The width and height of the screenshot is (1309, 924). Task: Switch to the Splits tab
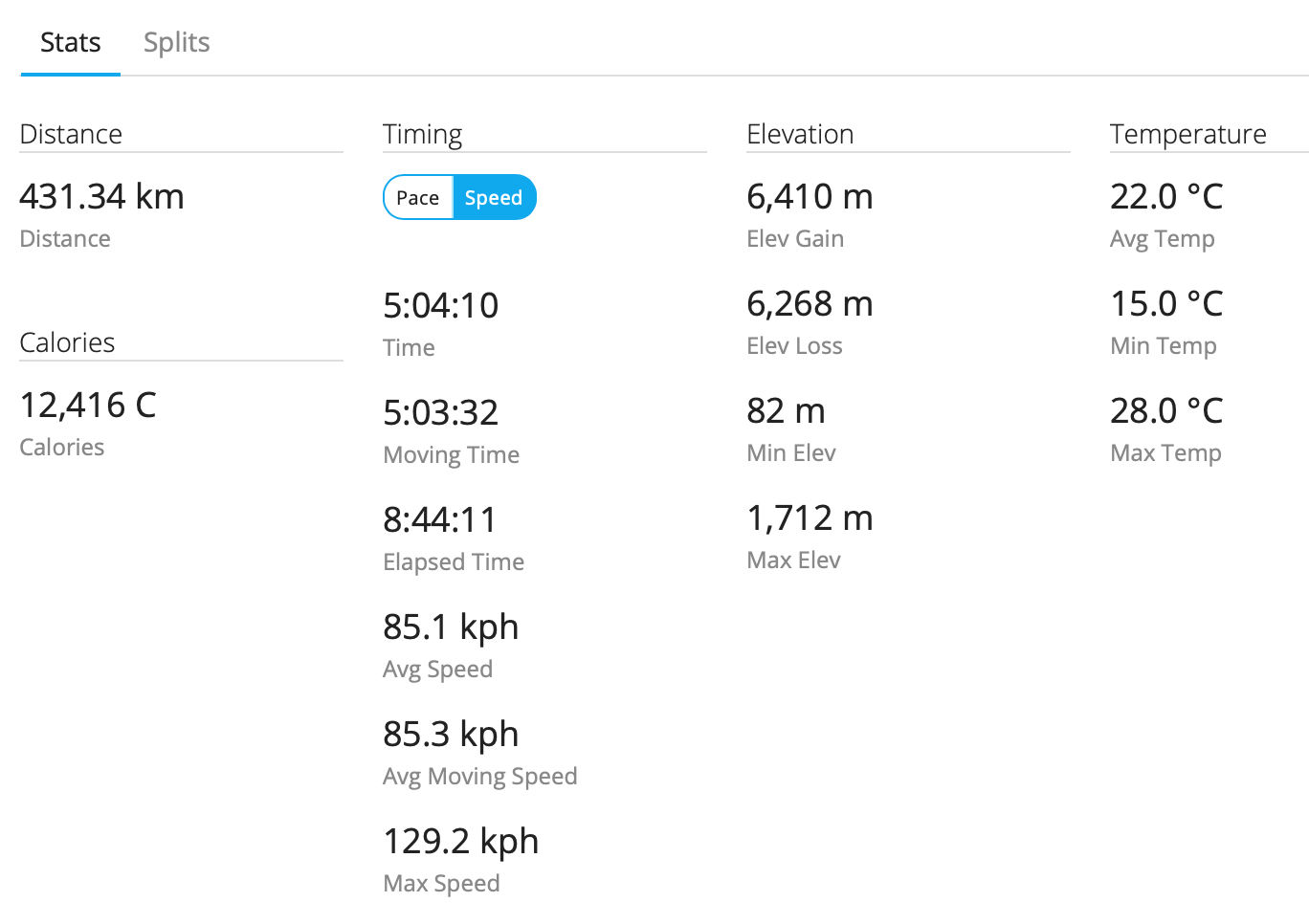pyautogui.click(x=176, y=42)
